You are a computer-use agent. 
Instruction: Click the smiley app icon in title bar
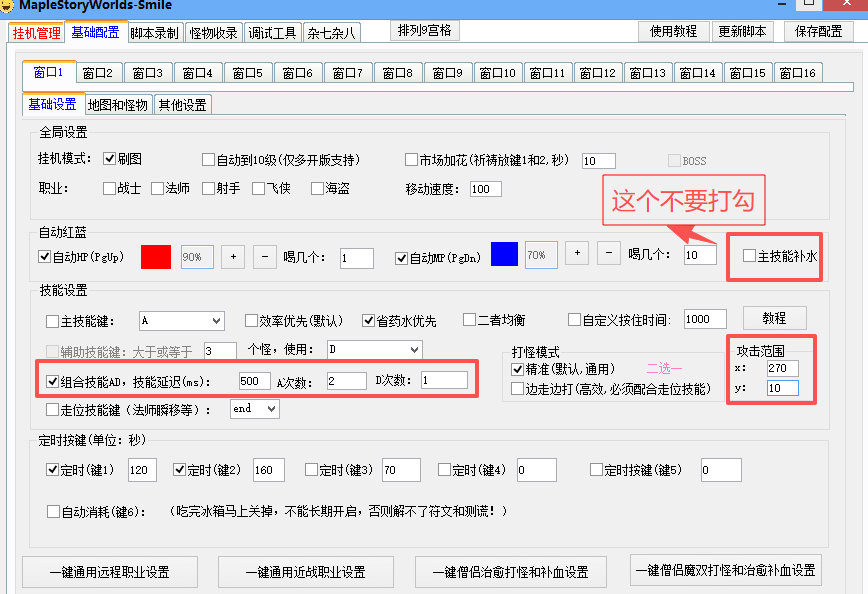[x=8, y=5]
